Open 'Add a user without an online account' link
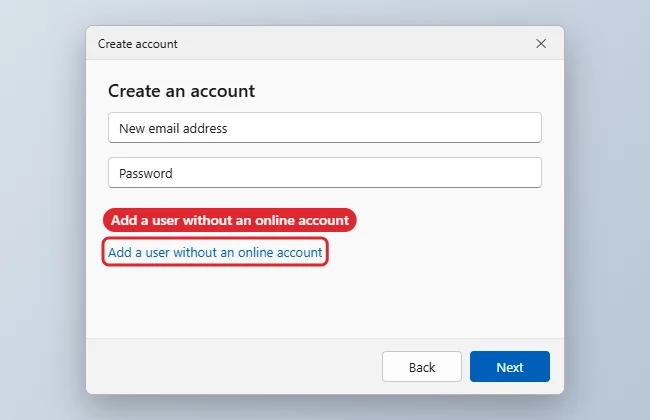Screen dimensions: 650x420 pyautogui.click(x=215, y=252)
